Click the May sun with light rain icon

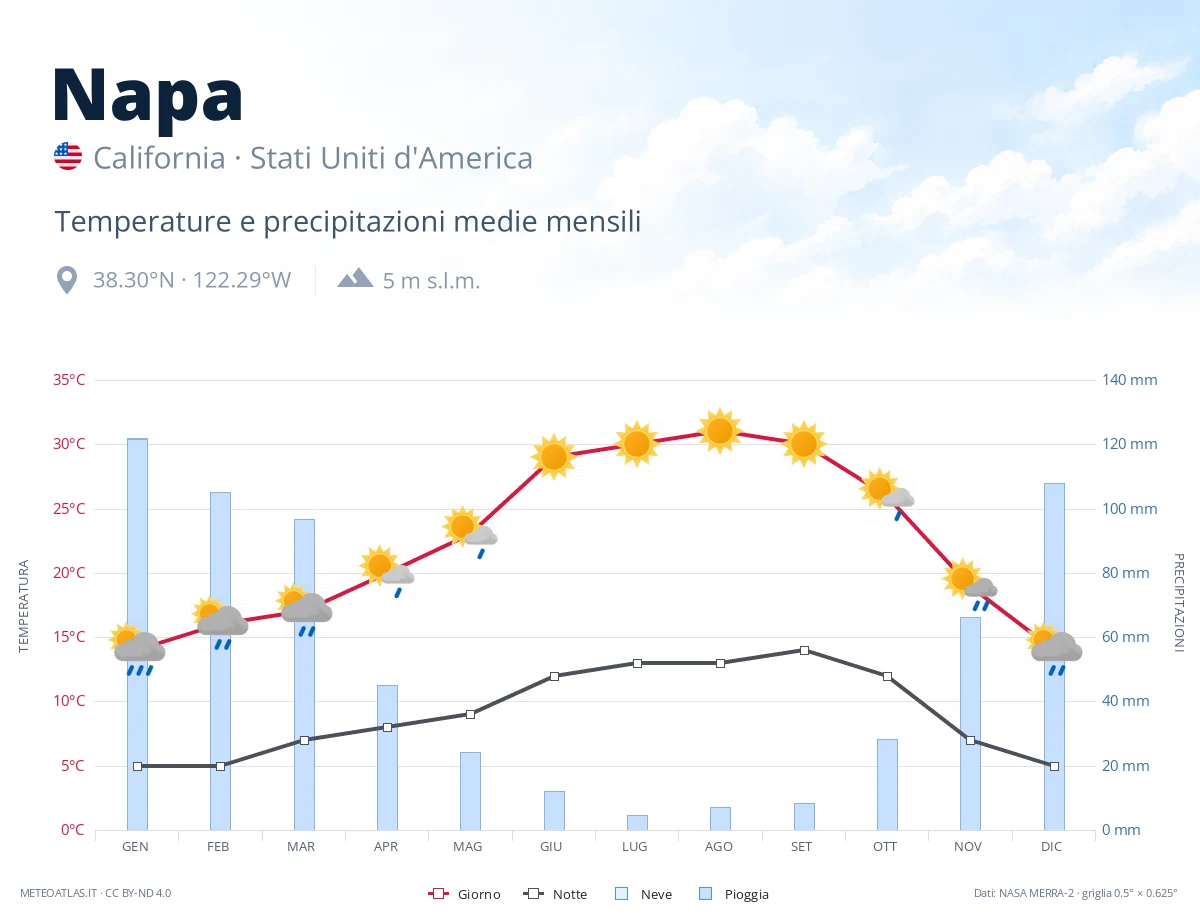point(470,533)
